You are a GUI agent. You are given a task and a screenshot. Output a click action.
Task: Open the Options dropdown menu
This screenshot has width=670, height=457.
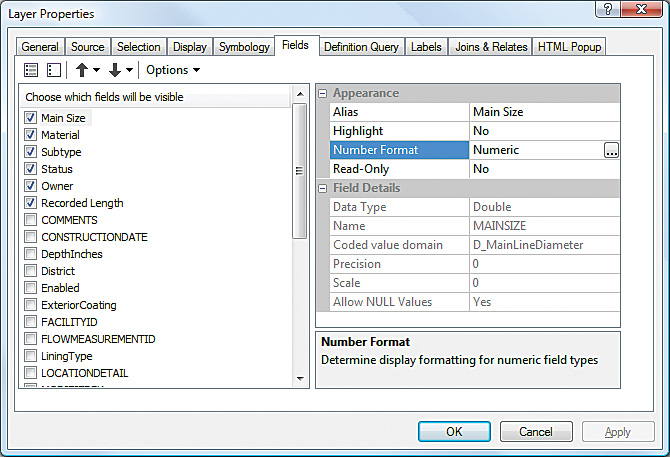[173, 70]
